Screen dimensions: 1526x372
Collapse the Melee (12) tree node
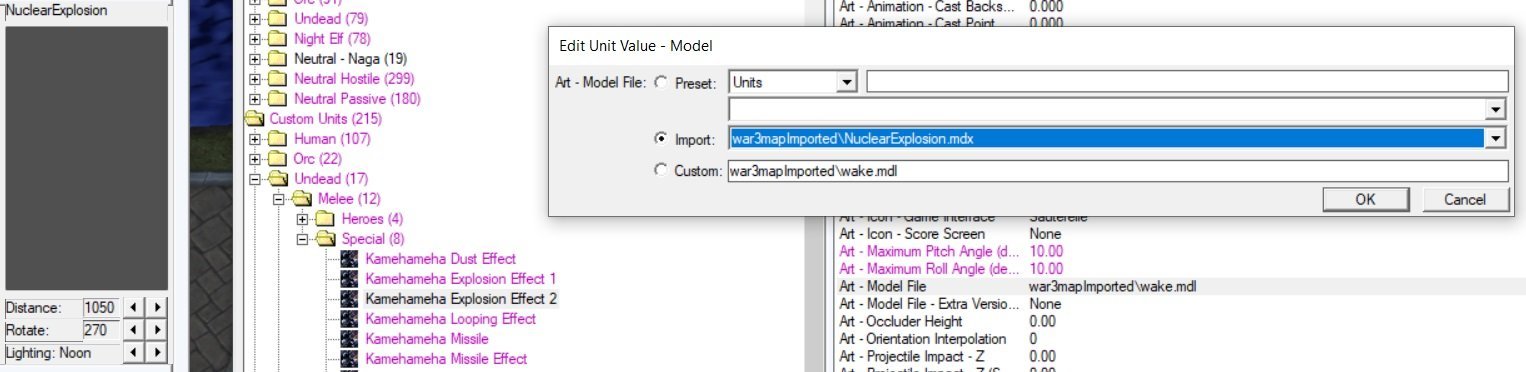[279, 199]
